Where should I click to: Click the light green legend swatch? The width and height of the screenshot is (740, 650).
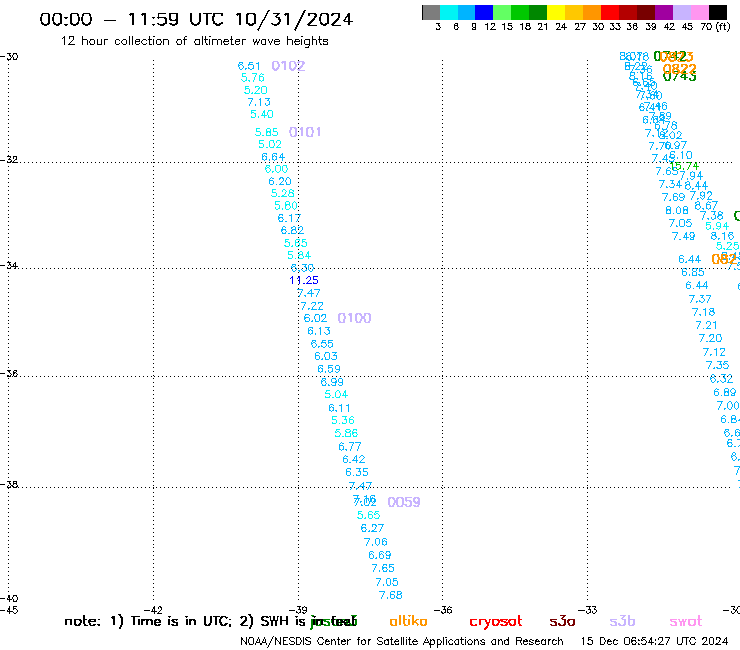(502, 12)
